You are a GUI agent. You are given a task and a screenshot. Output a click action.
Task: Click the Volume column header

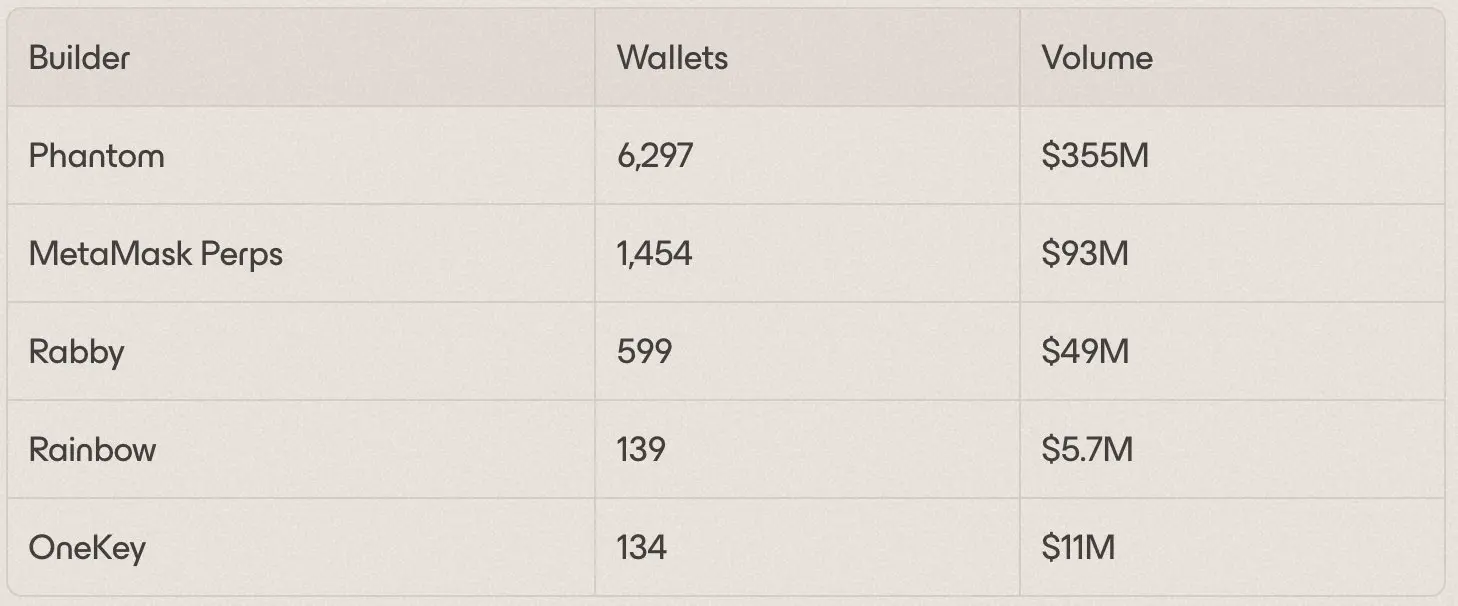click(1097, 58)
